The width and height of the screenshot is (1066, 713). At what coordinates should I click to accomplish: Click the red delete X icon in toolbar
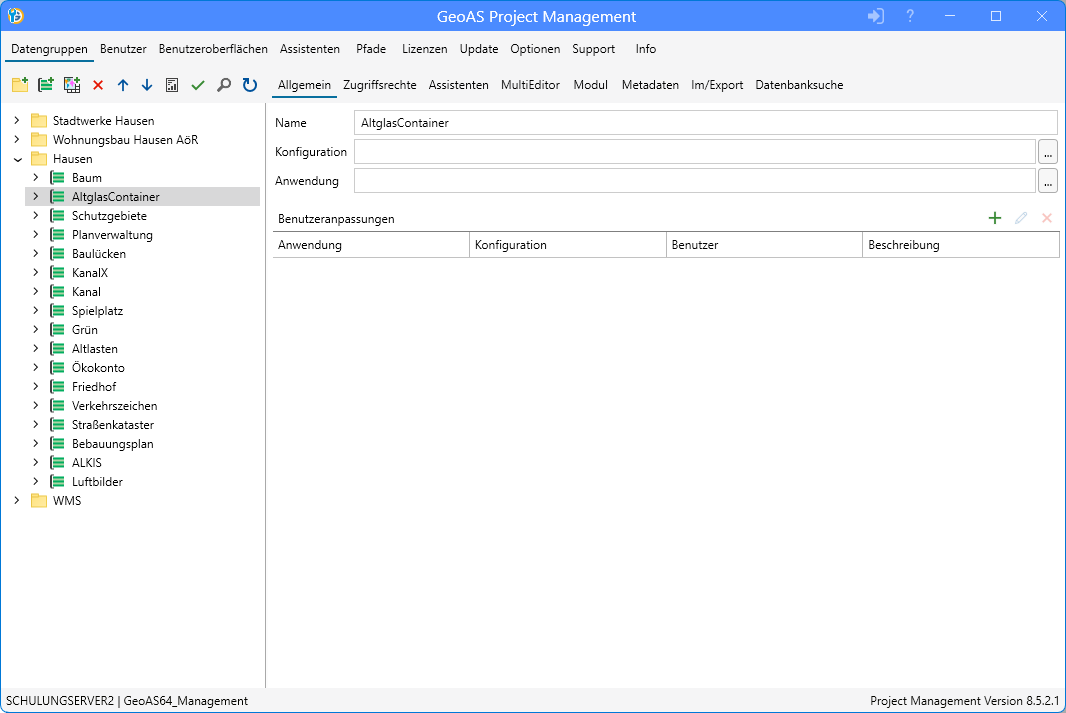[98, 86]
